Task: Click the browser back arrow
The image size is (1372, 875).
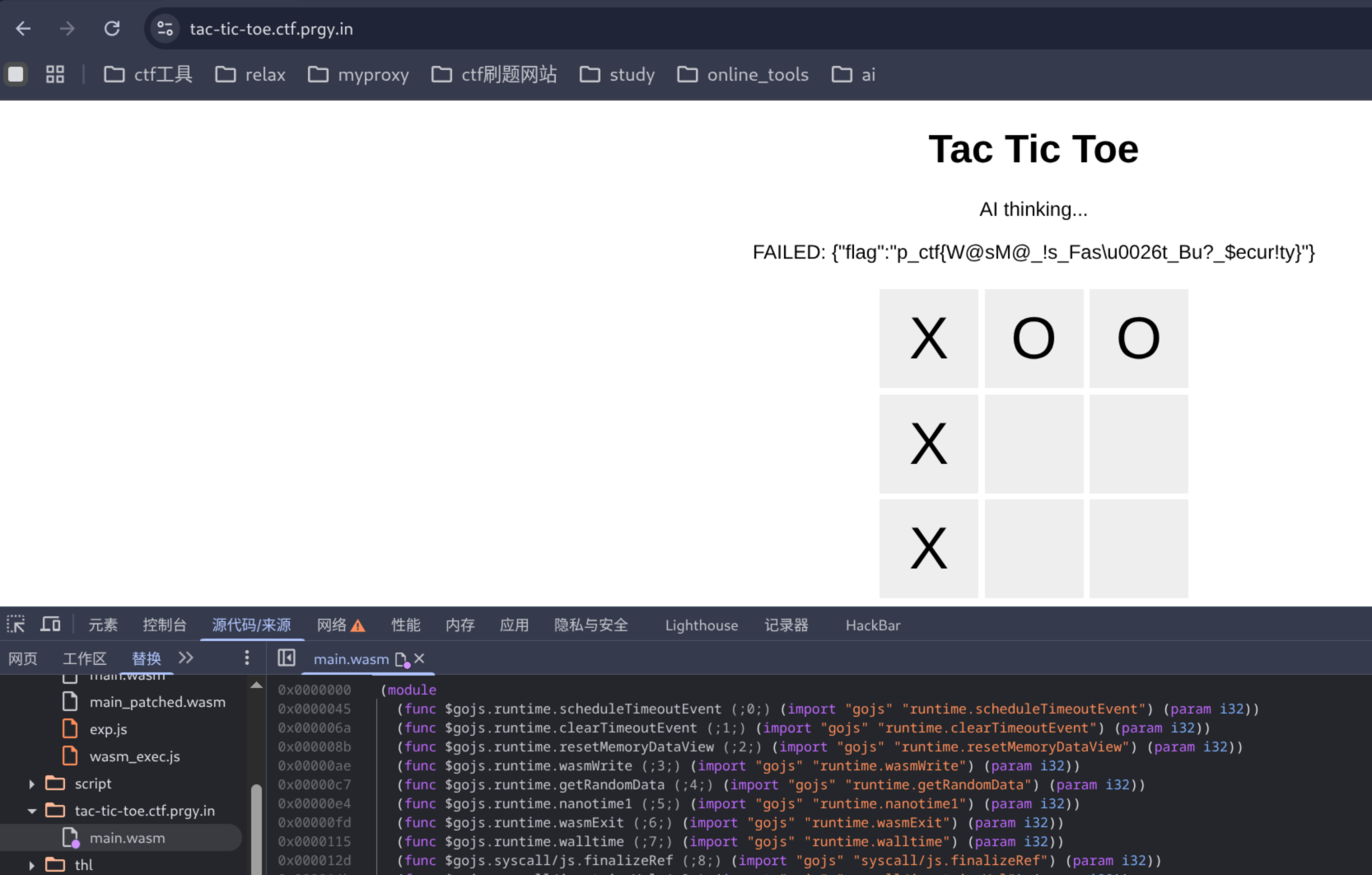Action: pyautogui.click(x=23, y=29)
